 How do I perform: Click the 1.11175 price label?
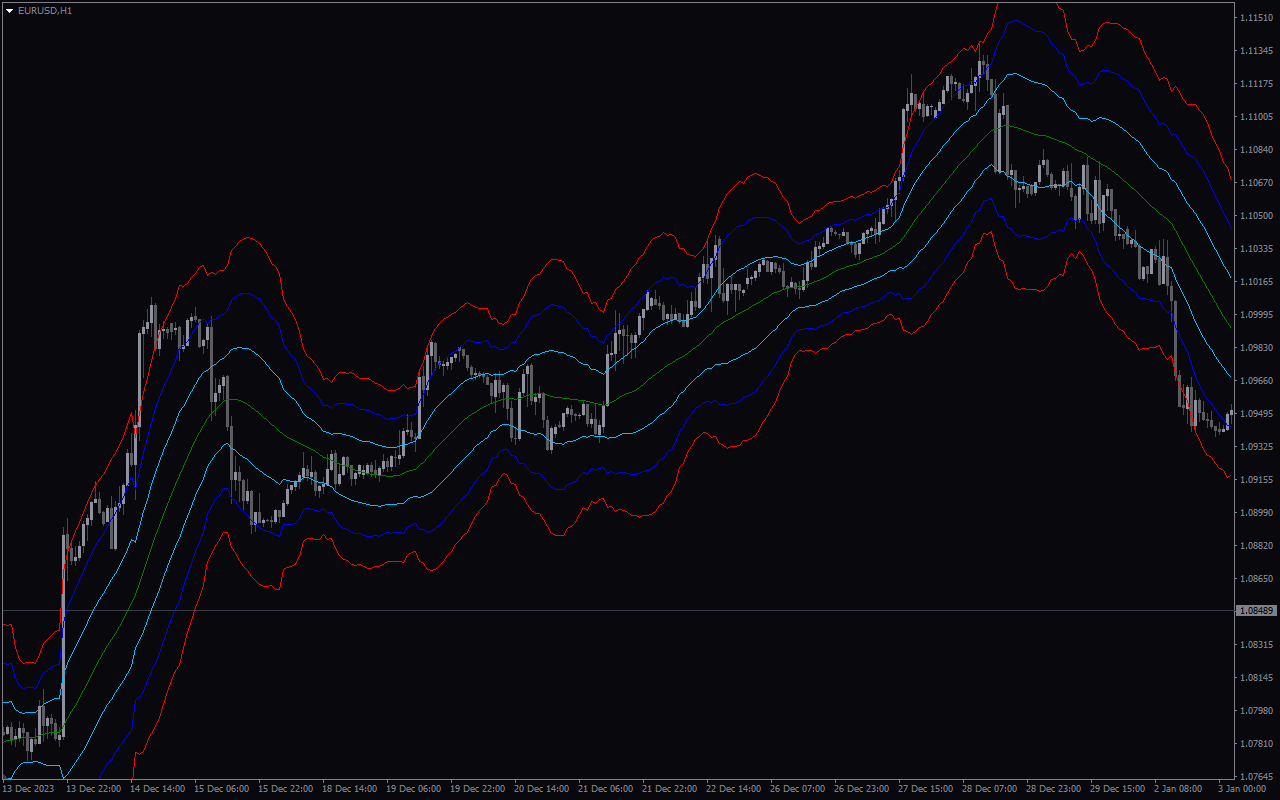pos(1256,84)
